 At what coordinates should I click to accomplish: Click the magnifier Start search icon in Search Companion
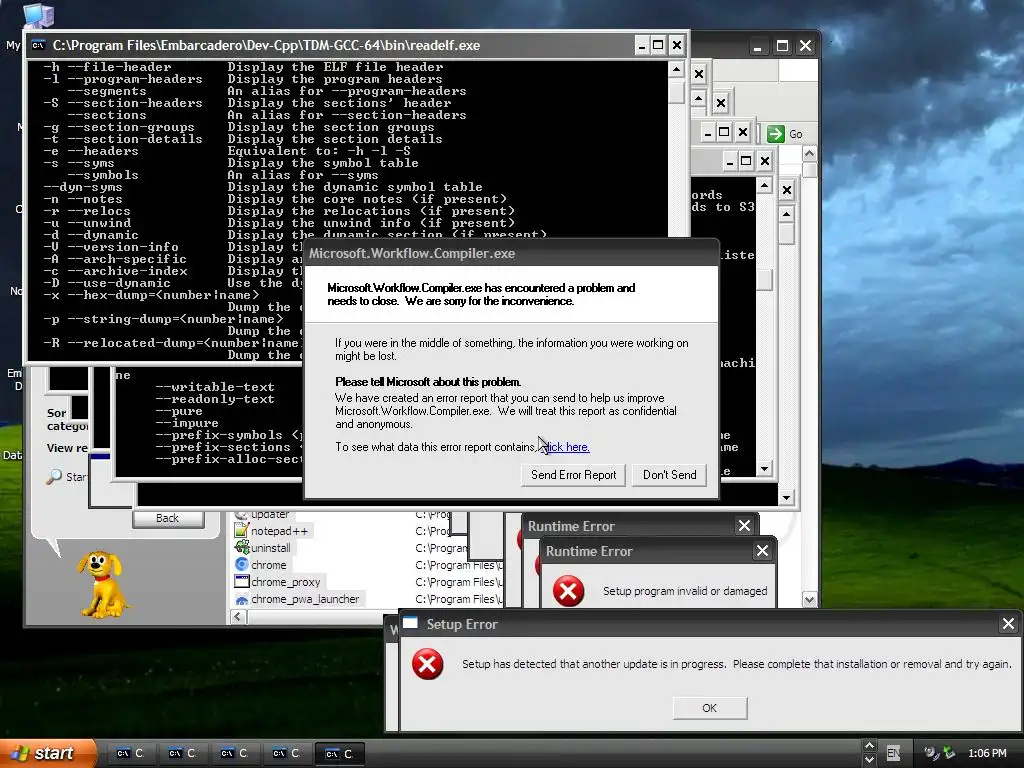[54, 477]
